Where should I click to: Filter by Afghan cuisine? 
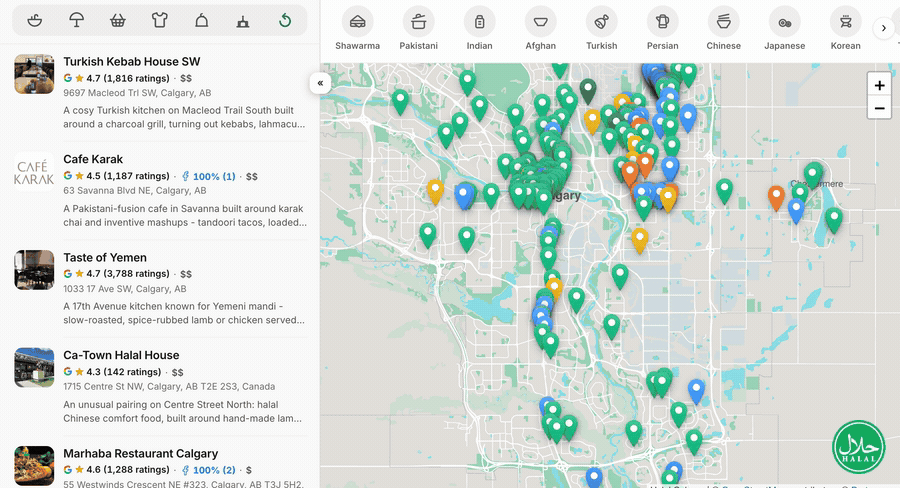point(540,29)
